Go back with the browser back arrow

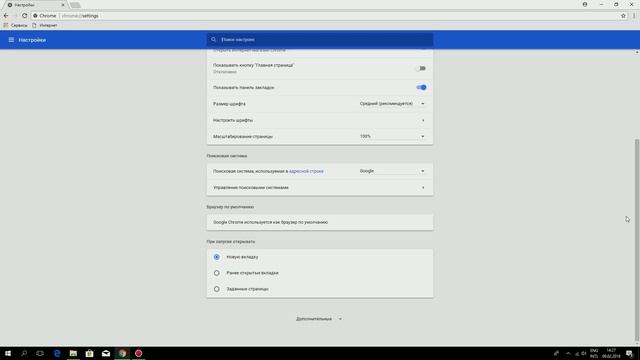click(6, 16)
